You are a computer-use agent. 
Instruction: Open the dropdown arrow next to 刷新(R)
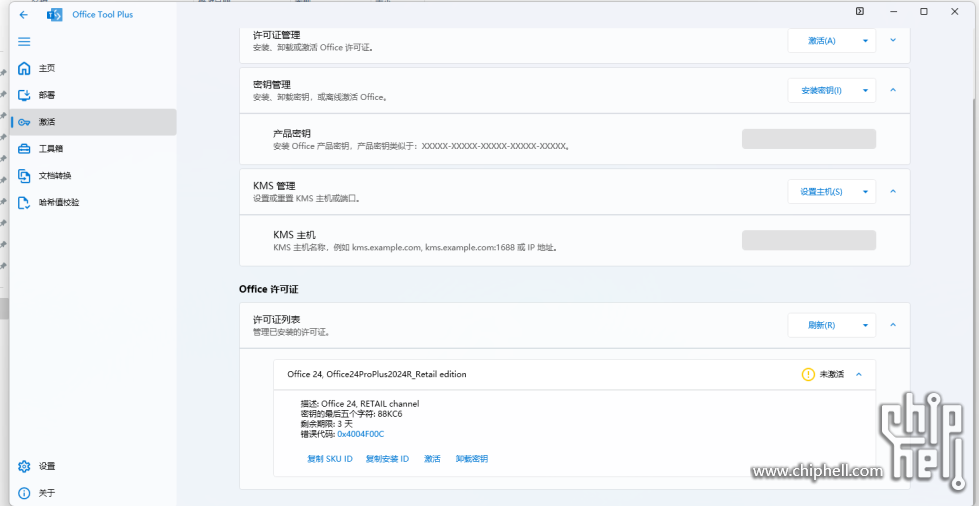[865, 325]
